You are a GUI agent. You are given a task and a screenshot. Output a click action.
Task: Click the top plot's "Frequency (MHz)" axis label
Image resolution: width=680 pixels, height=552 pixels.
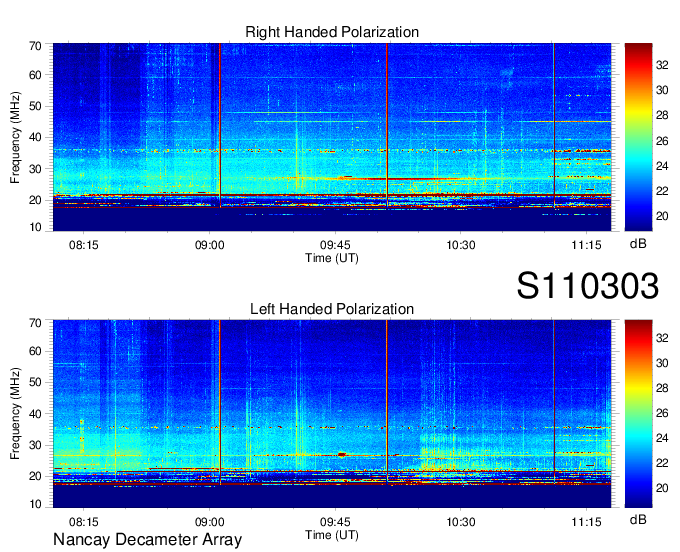[15, 137]
